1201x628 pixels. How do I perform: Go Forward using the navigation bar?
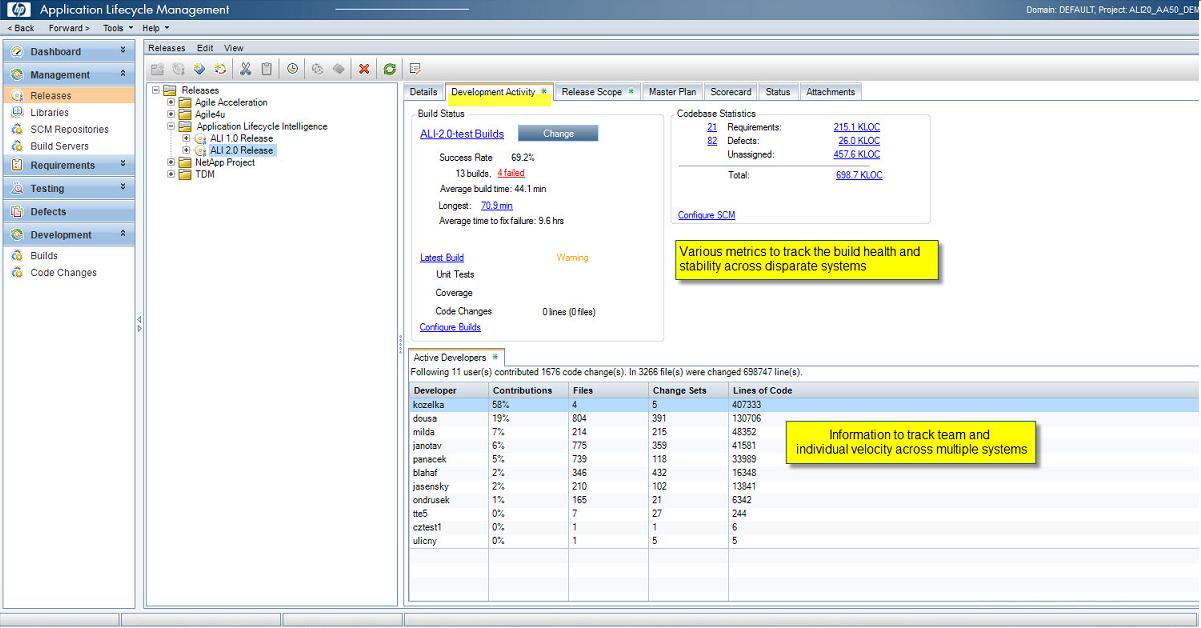(69, 28)
